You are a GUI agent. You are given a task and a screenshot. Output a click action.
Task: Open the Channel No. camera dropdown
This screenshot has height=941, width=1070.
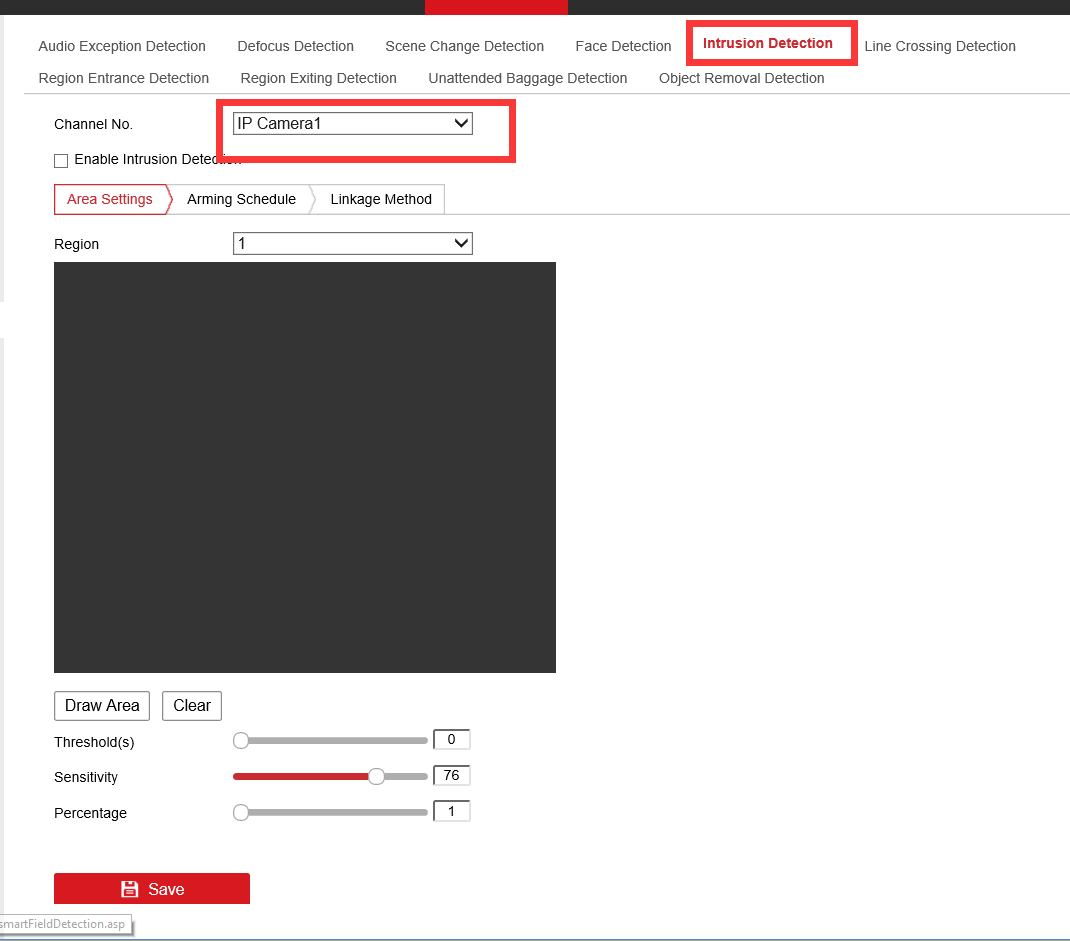coord(352,124)
